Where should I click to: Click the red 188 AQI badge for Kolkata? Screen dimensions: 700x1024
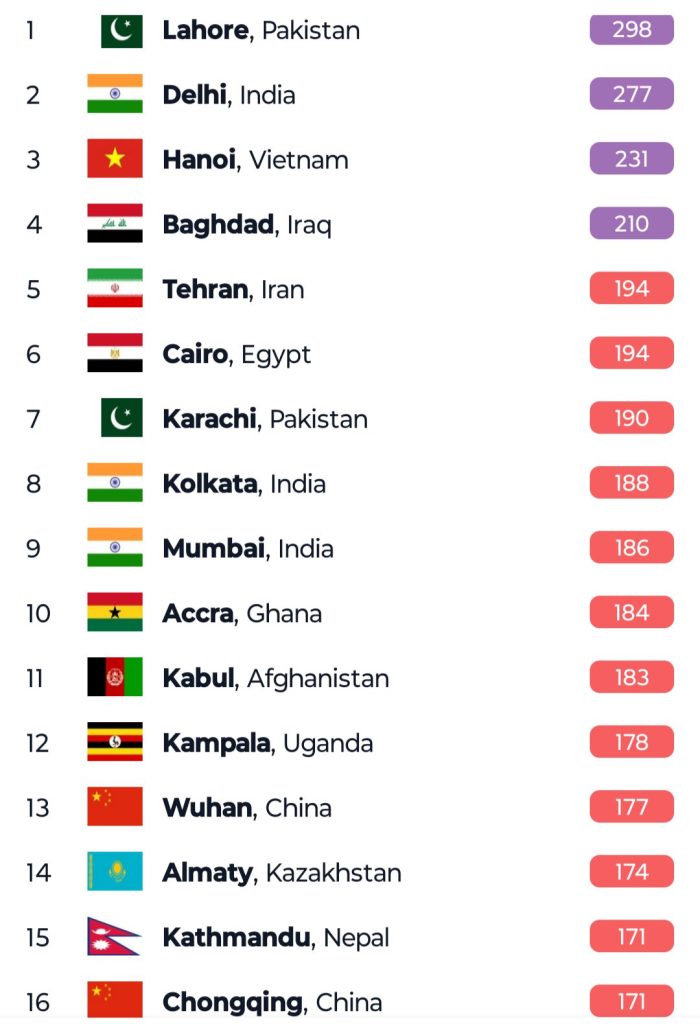tap(631, 483)
